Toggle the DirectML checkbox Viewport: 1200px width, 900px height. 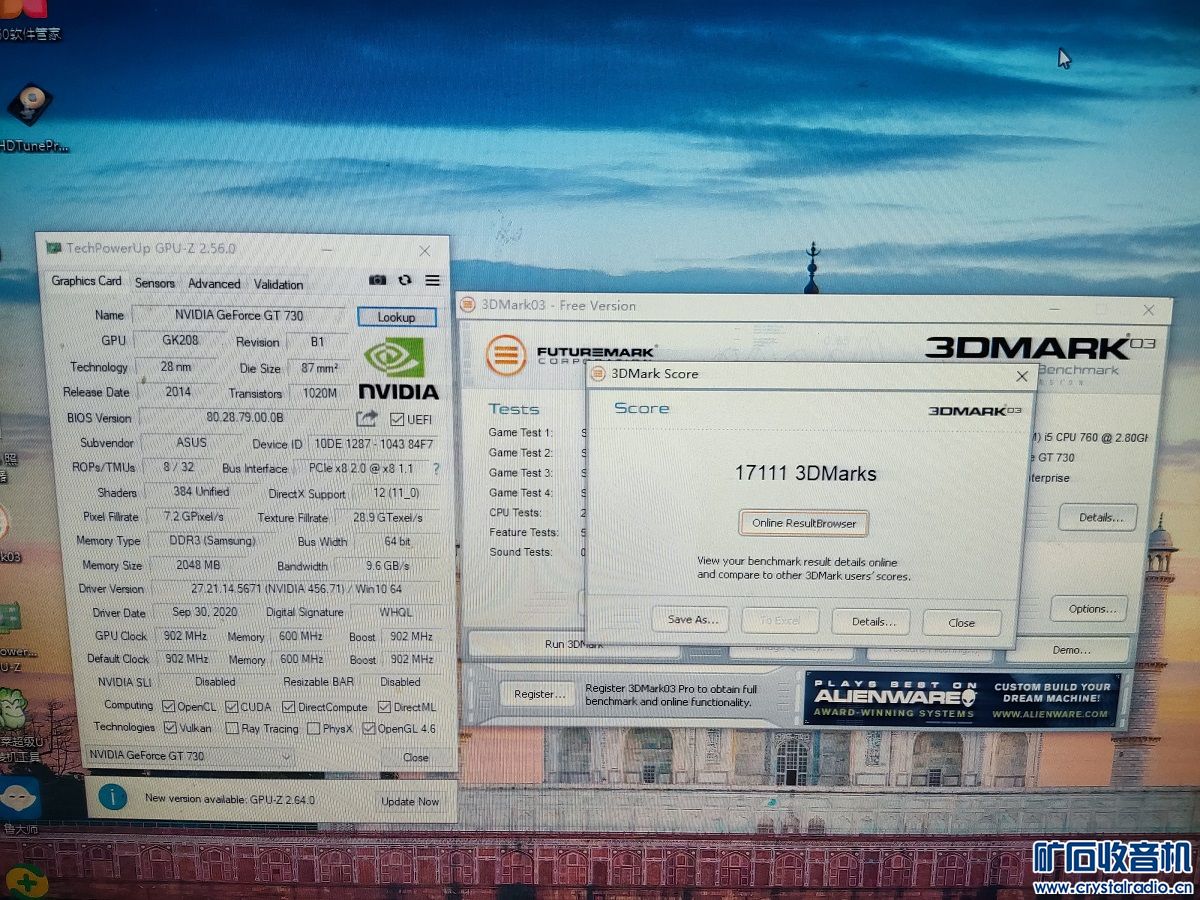(x=384, y=707)
